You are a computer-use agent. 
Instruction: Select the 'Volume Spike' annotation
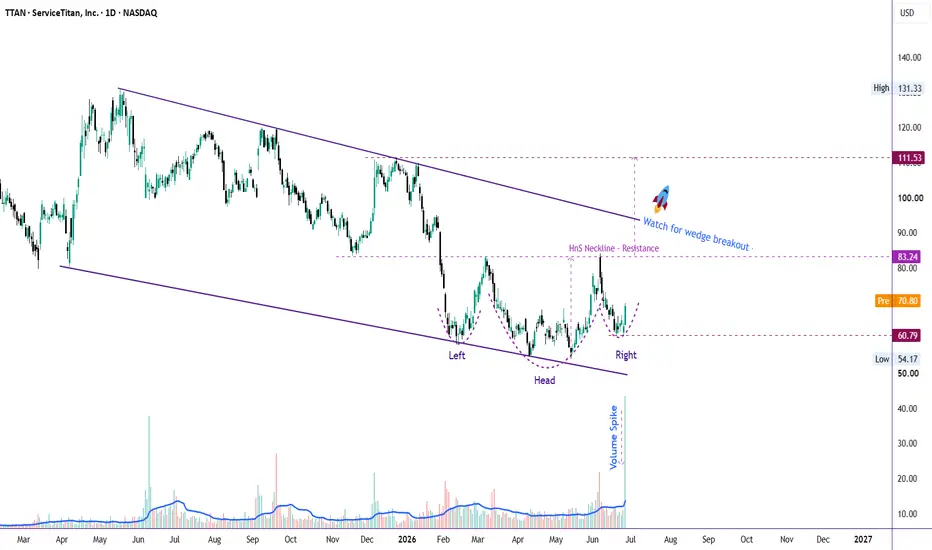614,438
